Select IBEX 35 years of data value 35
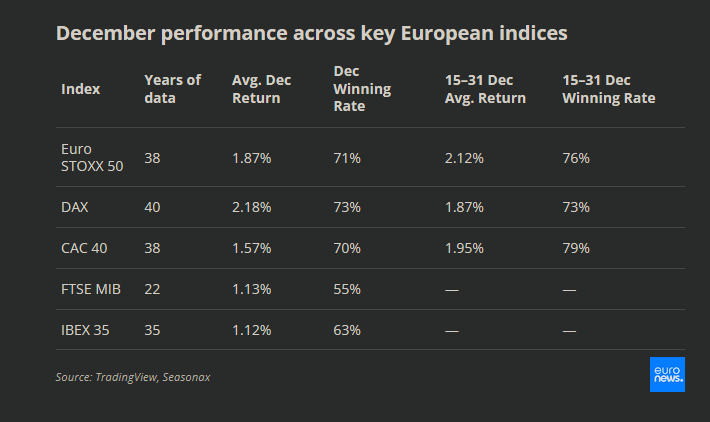Image resolution: width=710 pixels, height=422 pixels. click(x=153, y=330)
